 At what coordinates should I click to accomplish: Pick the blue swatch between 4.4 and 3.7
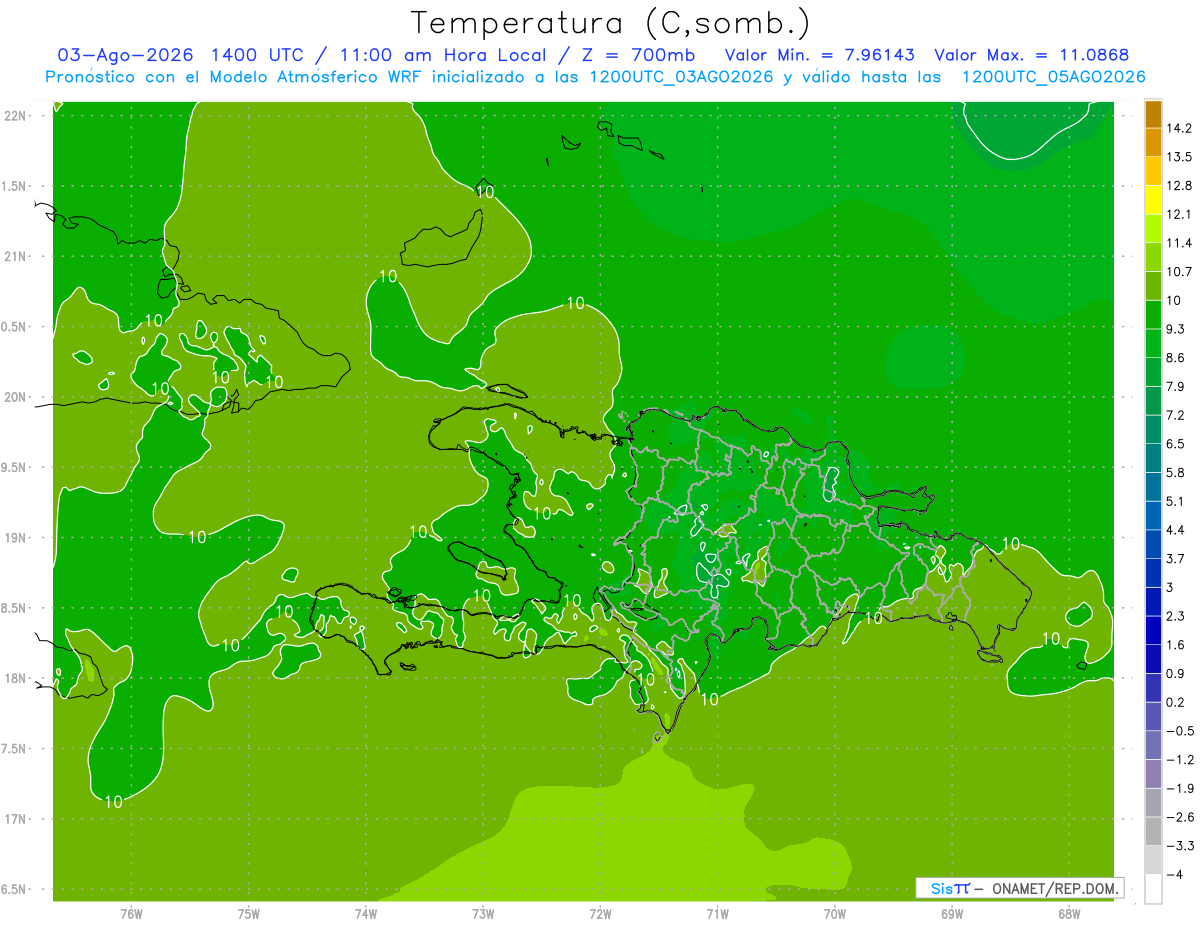point(1153,543)
